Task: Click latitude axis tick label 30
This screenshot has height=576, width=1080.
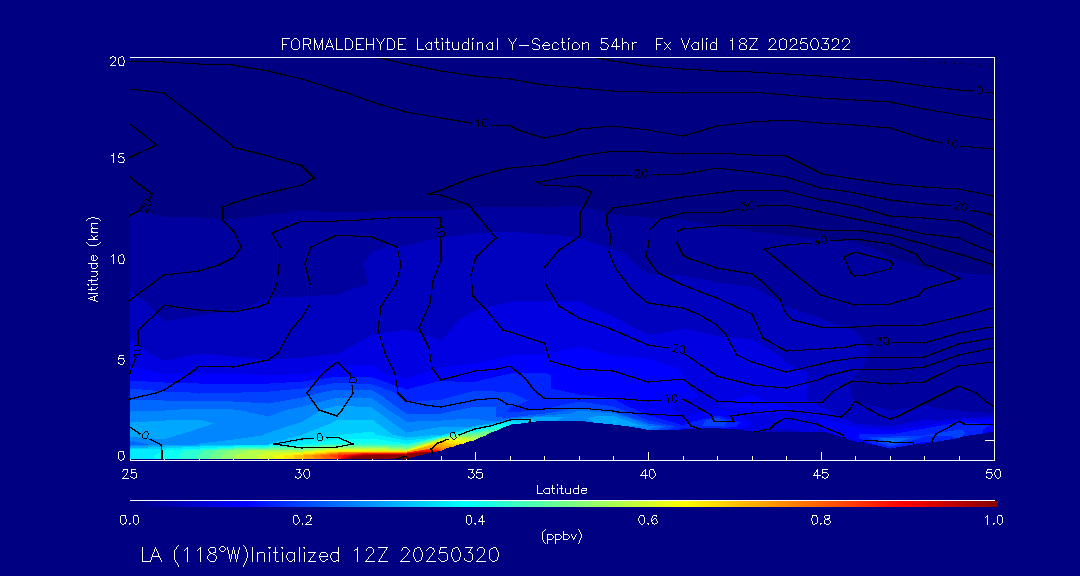Action: pyautogui.click(x=302, y=474)
